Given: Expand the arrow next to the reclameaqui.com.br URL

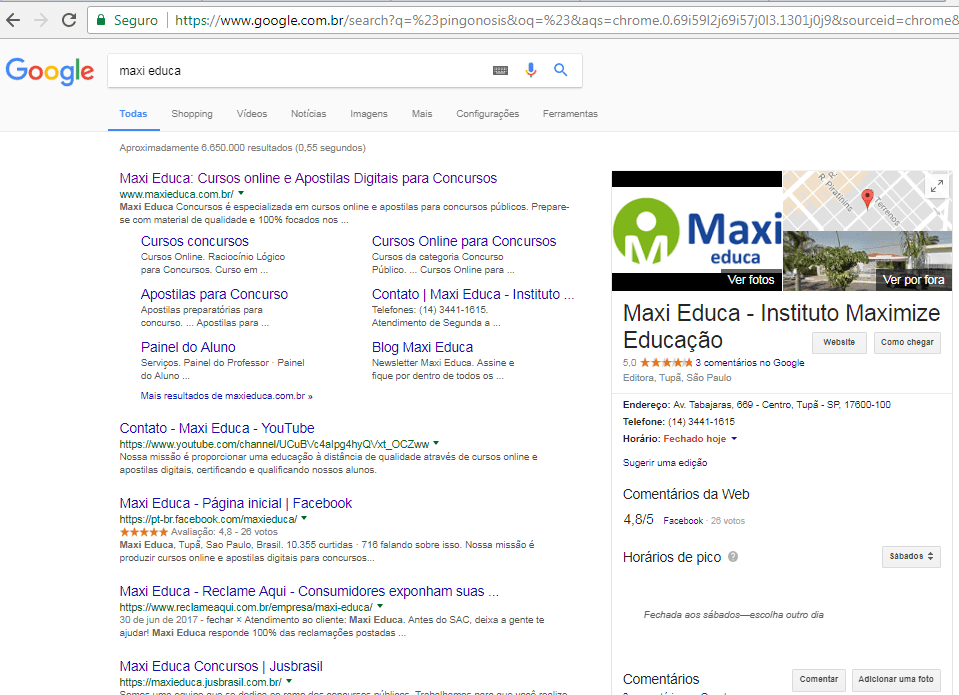Looking at the screenshot, I should click(380, 606).
